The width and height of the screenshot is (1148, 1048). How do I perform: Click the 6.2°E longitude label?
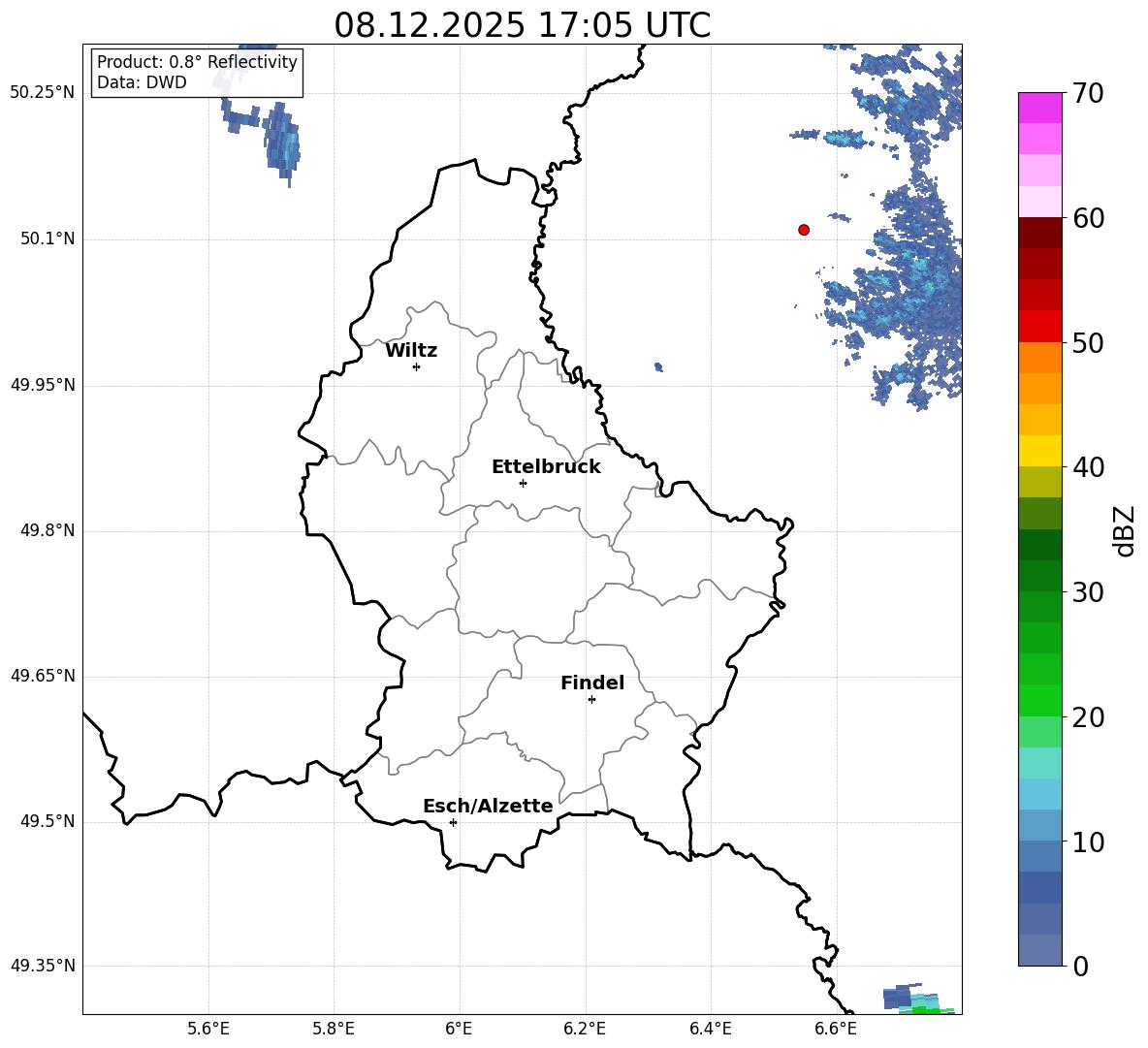[x=585, y=1029]
